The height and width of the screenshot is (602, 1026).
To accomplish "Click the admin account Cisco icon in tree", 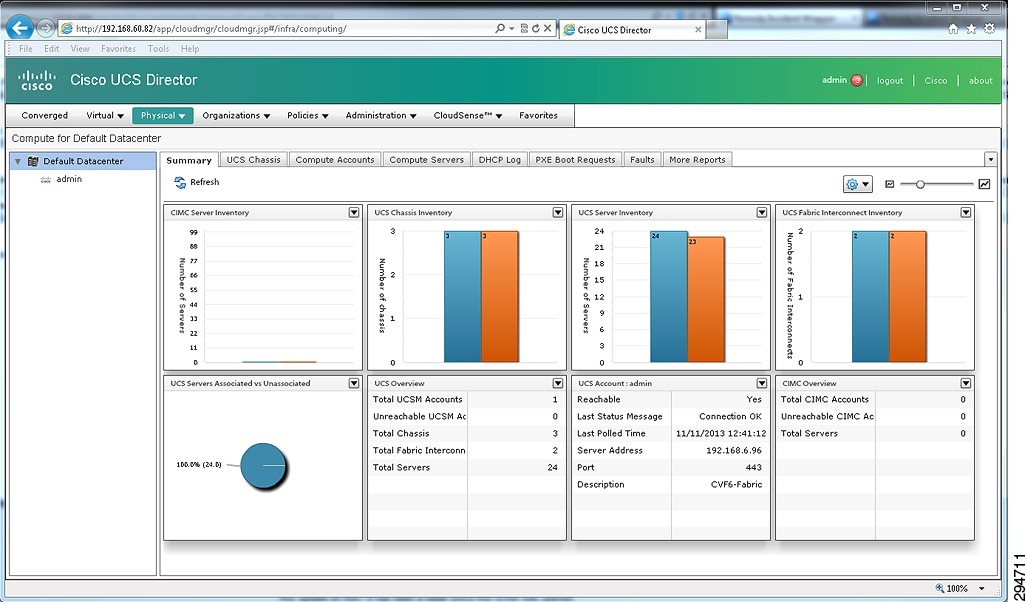I will [x=46, y=179].
